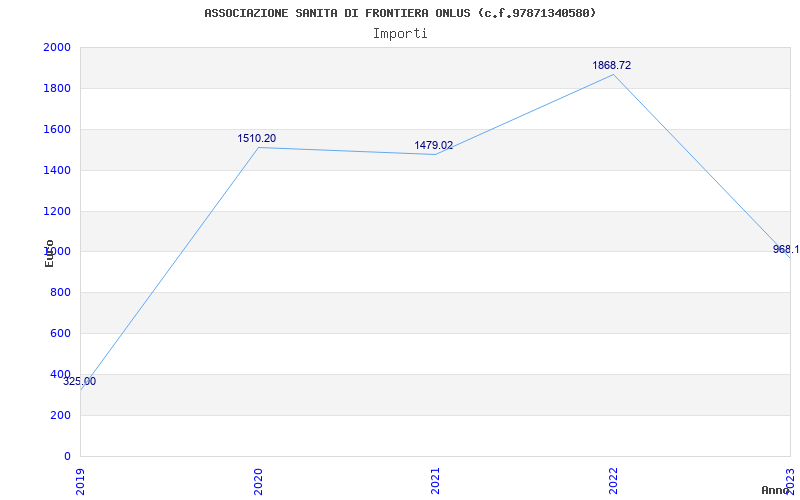Image resolution: width=800 pixels, height=500 pixels.
Task: Click the 600 y-axis value
Action: pyautogui.click(x=61, y=333)
